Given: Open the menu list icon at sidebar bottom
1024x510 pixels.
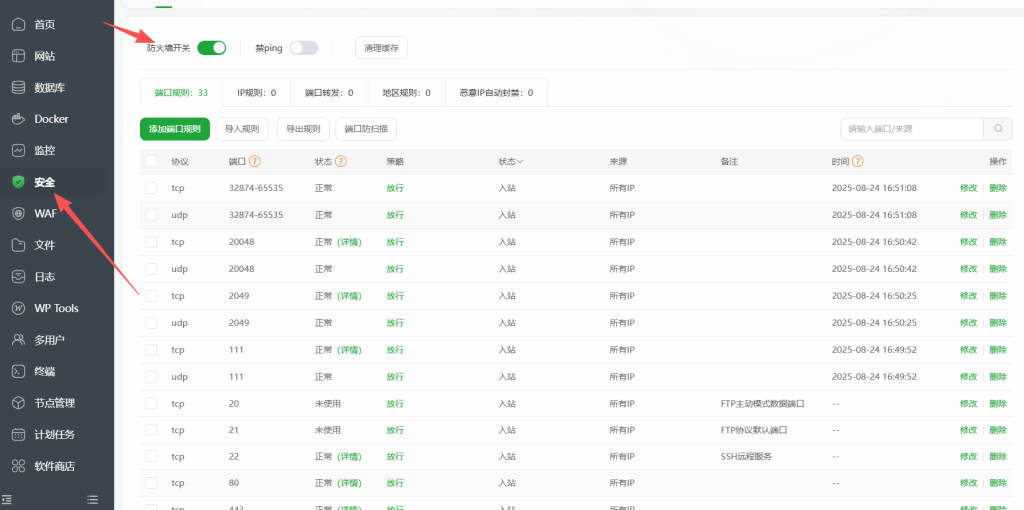Looking at the screenshot, I should coord(93,499).
